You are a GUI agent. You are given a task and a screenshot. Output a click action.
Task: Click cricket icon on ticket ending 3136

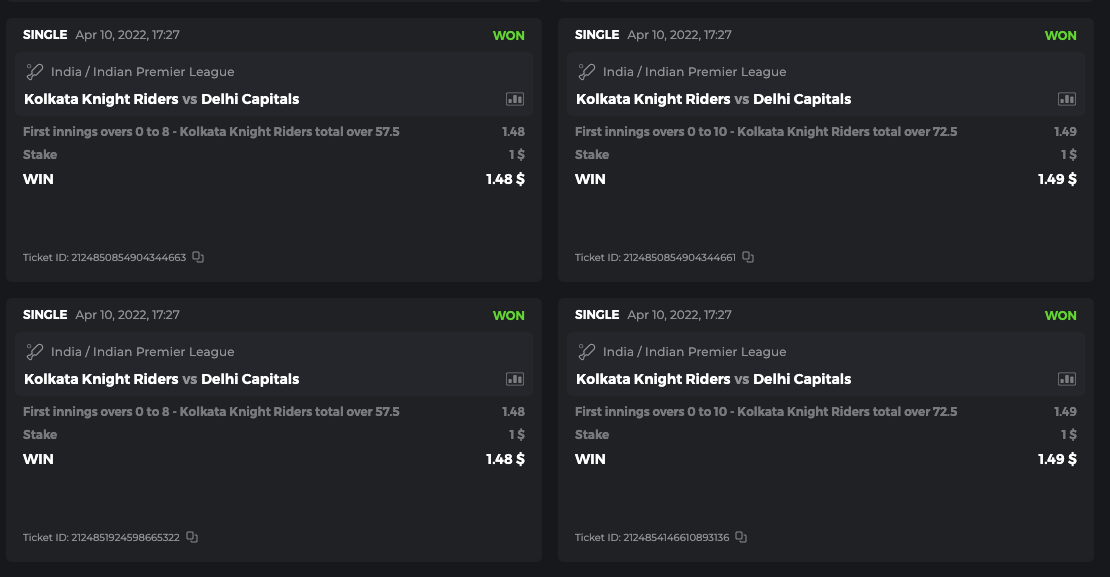click(x=587, y=352)
